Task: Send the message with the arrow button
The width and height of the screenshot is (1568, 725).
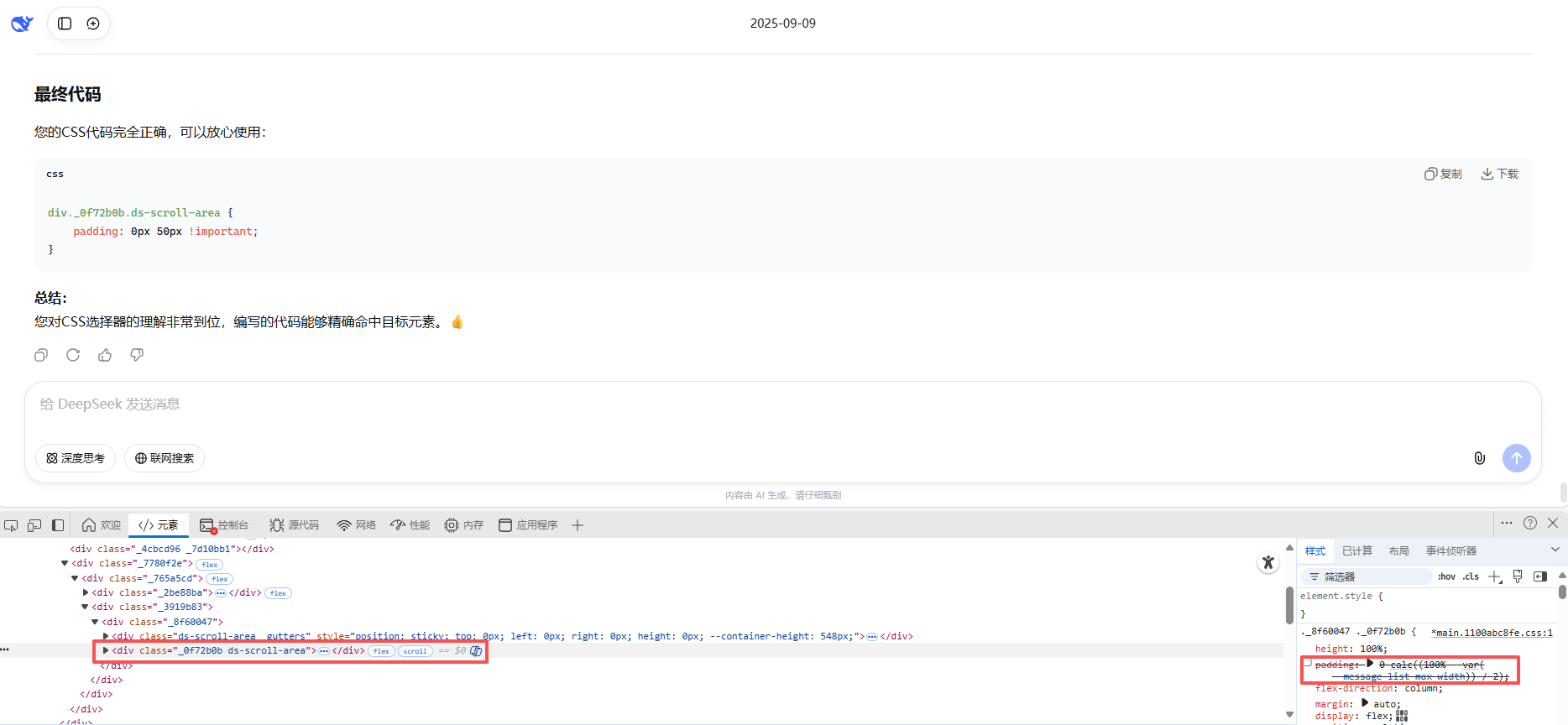Action: click(x=1516, y=458)
